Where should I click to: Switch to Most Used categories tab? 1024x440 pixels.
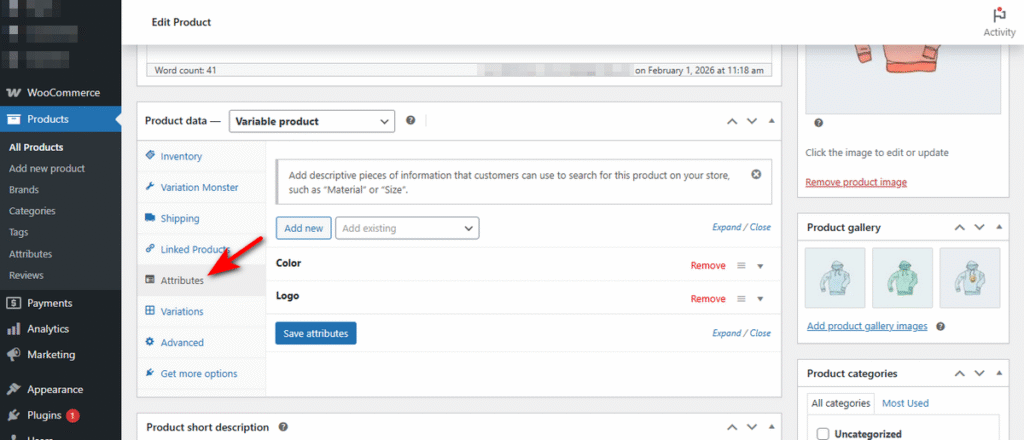pyautogui.click(x=905, y=403)
